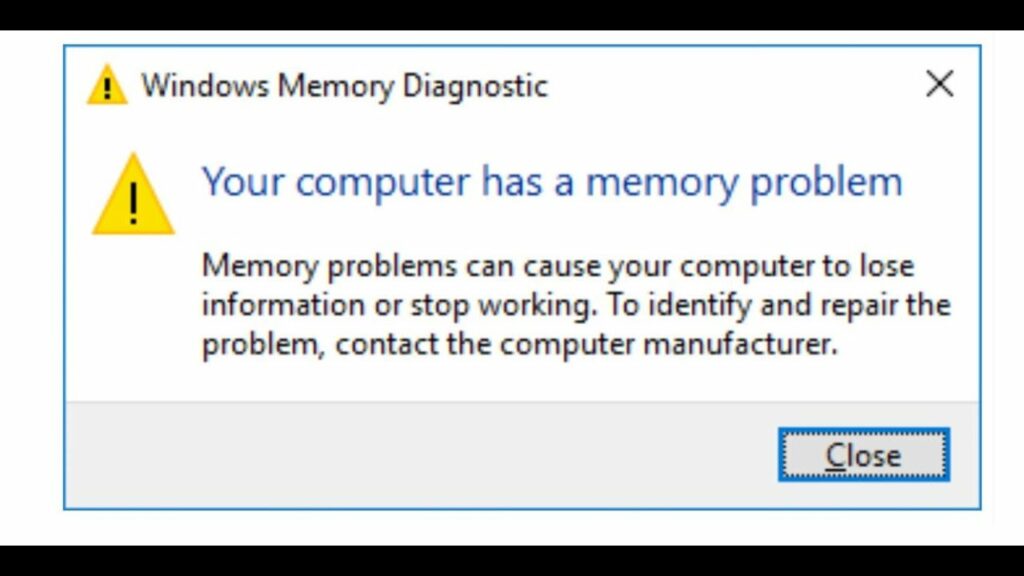Click the black bar below the dialog
1024x576 pixels.
(x=512, y=561)
